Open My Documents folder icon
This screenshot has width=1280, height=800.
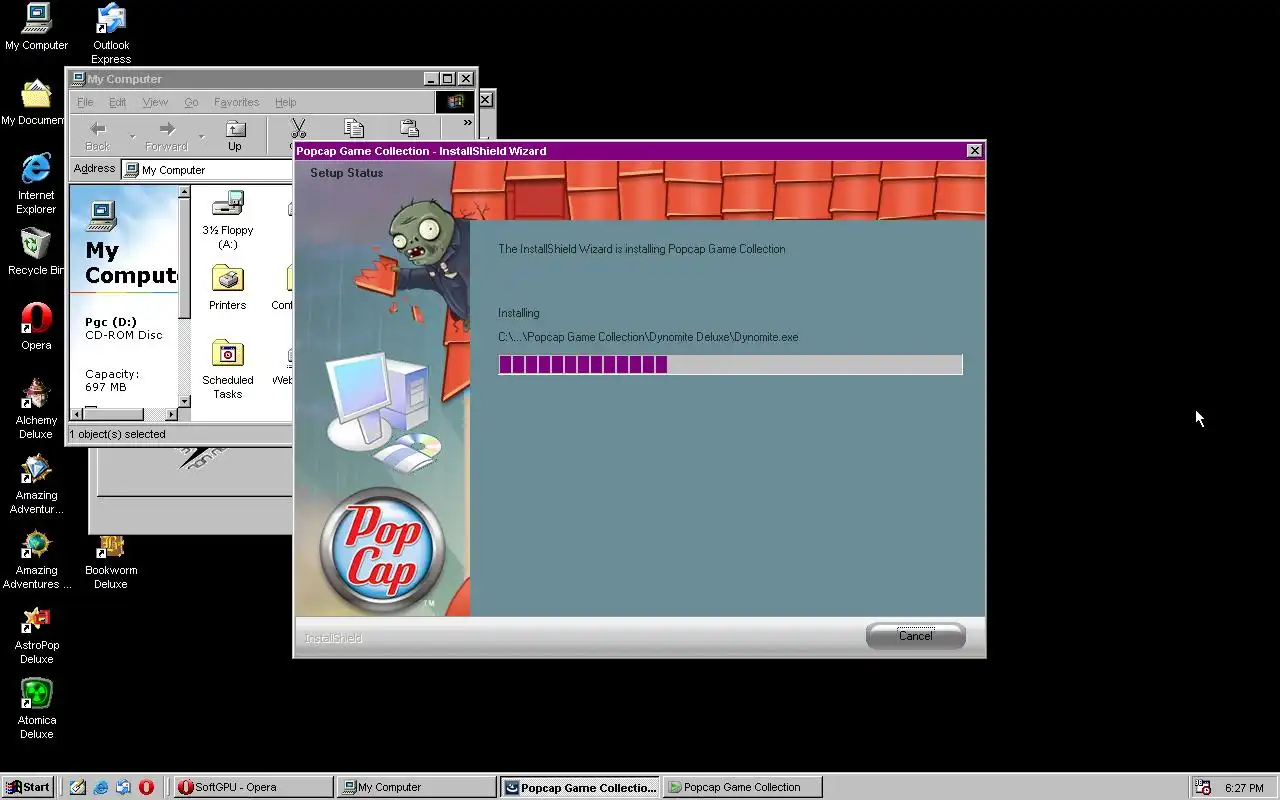point(36,102)
